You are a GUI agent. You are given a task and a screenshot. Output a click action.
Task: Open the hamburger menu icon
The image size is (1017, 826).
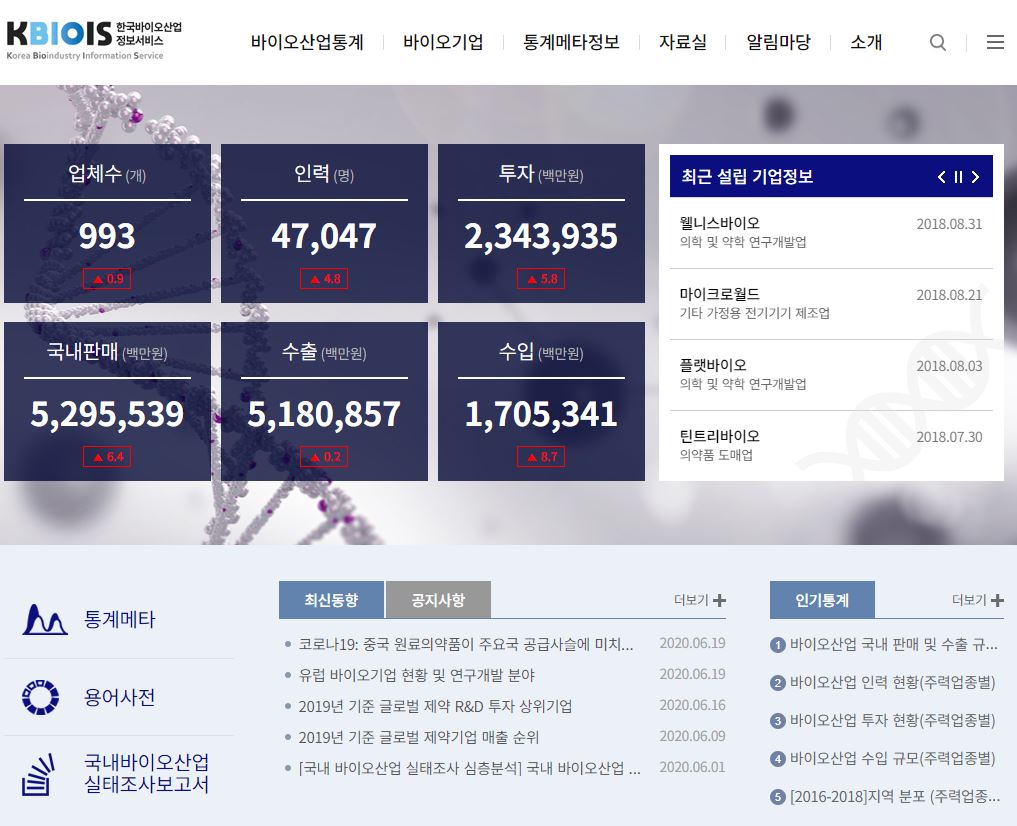[x=995, y=42]
